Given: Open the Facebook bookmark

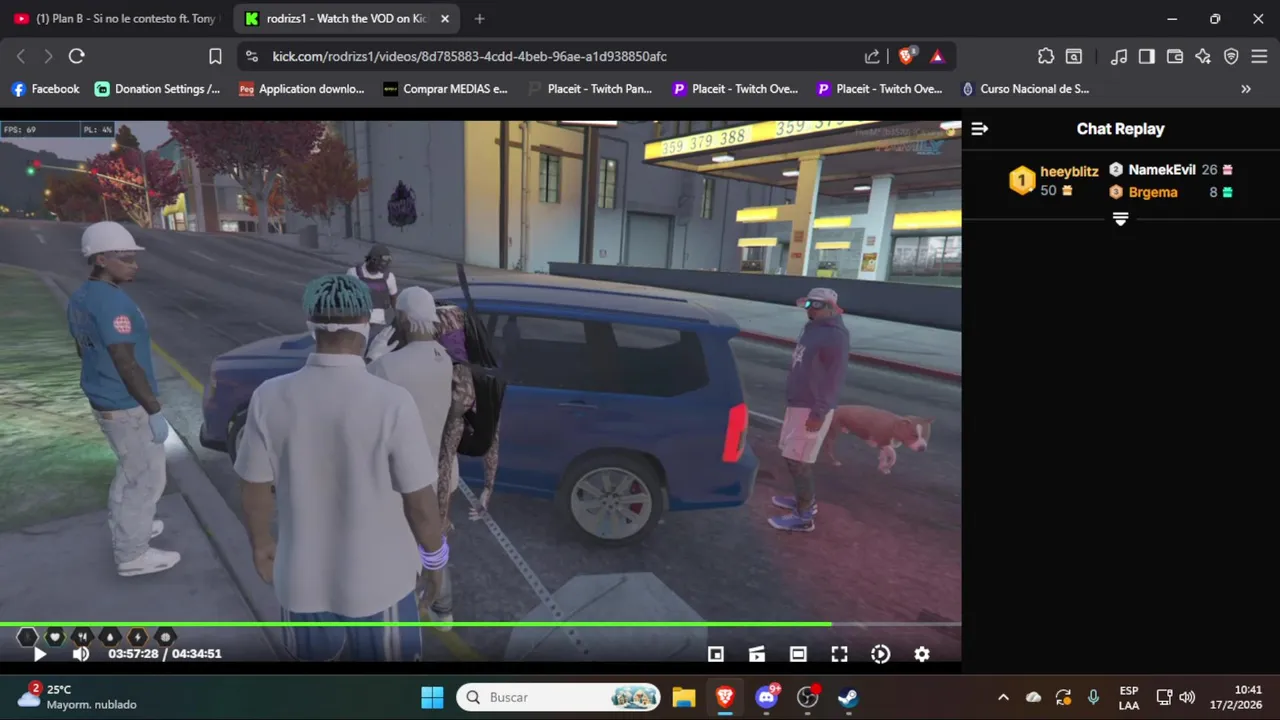Looking at the screenshot, I should pyautogui.click(x=46, y=89).
